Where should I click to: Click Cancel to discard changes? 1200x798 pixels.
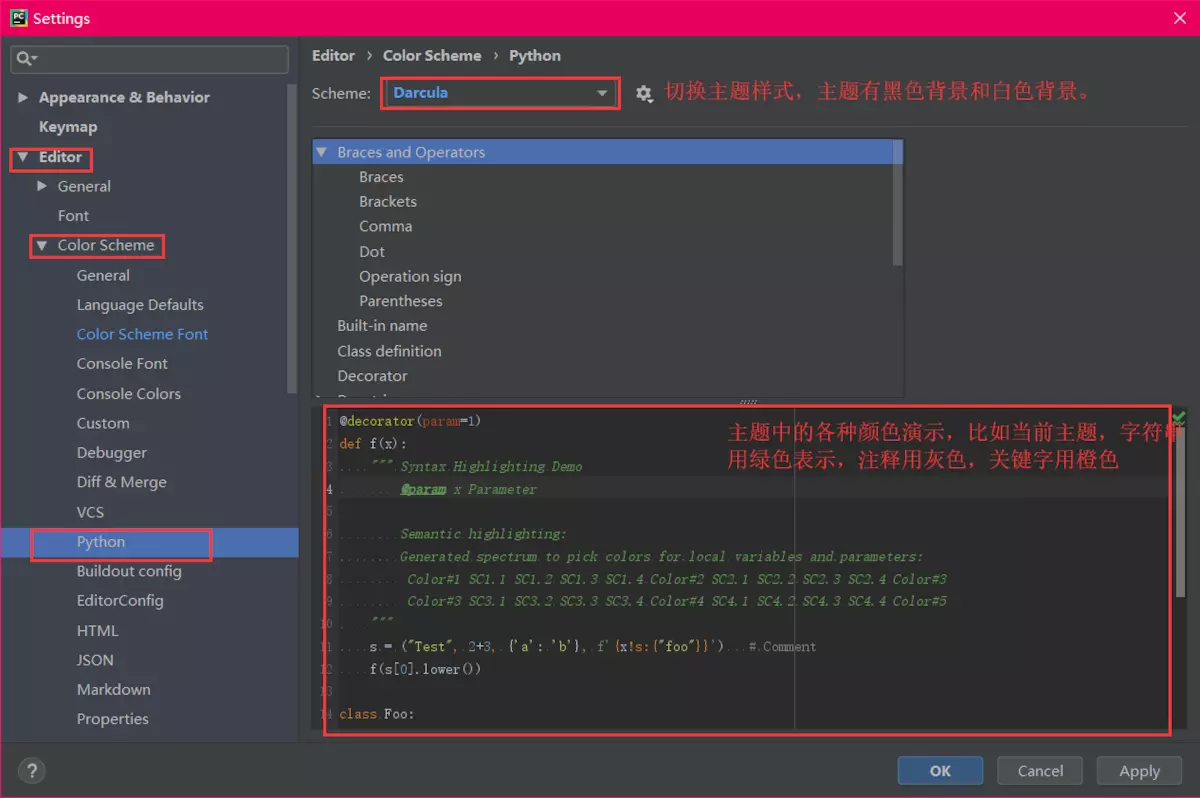coord(1039,770)
